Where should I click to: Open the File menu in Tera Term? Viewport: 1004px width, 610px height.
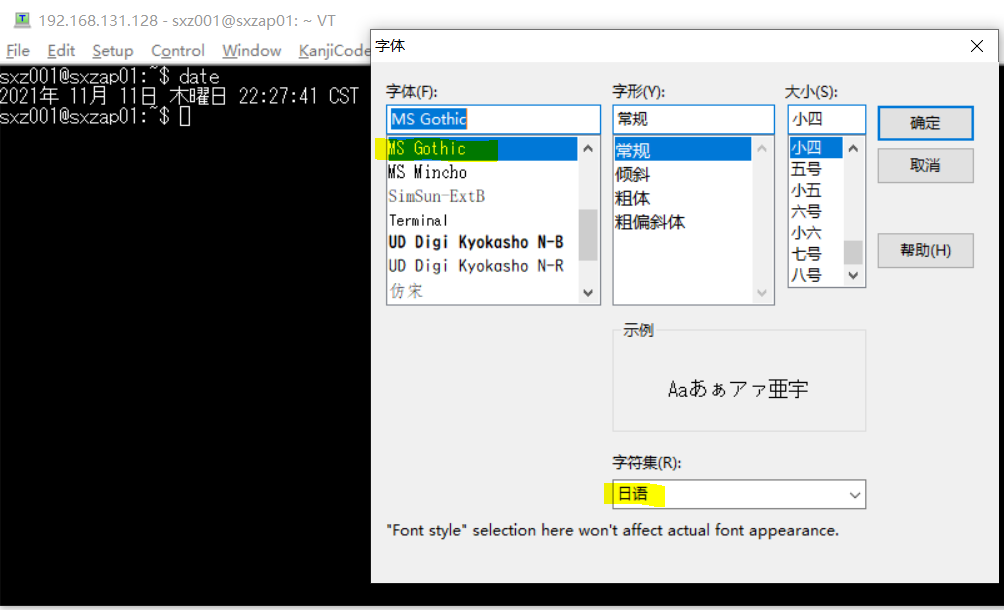click(18, 51)
